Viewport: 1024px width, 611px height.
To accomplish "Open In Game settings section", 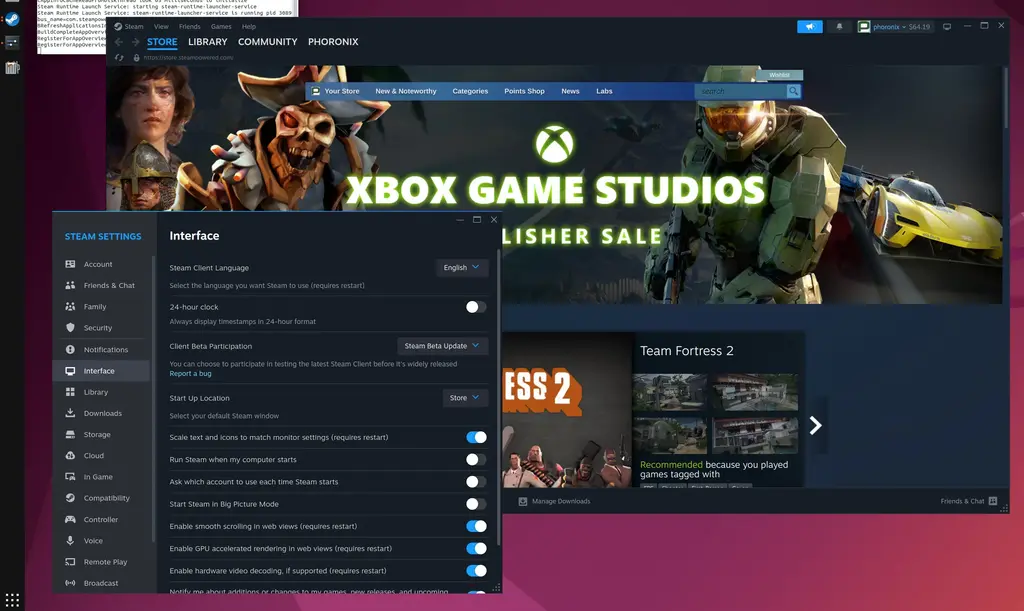I will click(x=98, y=477).
